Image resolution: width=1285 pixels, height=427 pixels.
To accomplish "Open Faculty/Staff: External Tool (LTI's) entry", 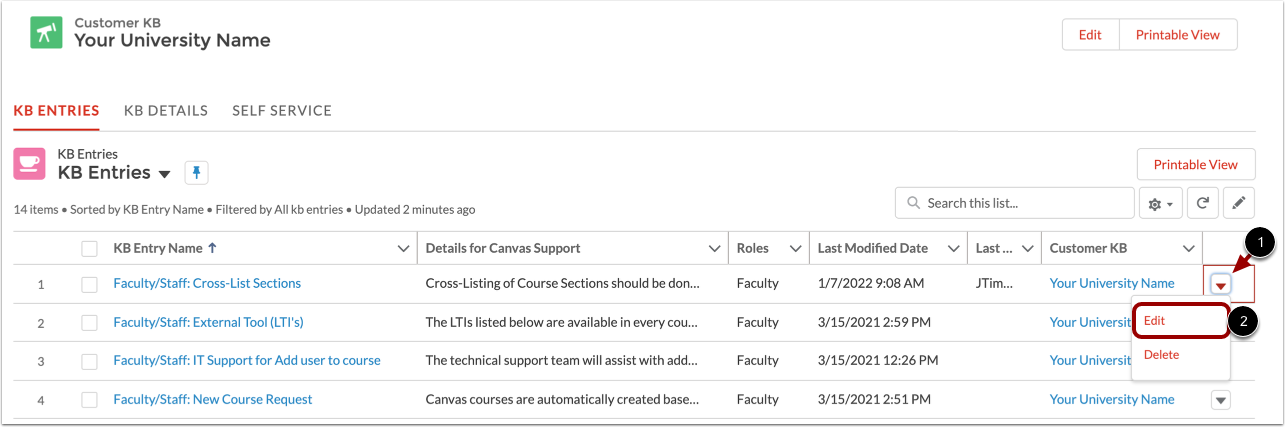I will tap(208, 322).
